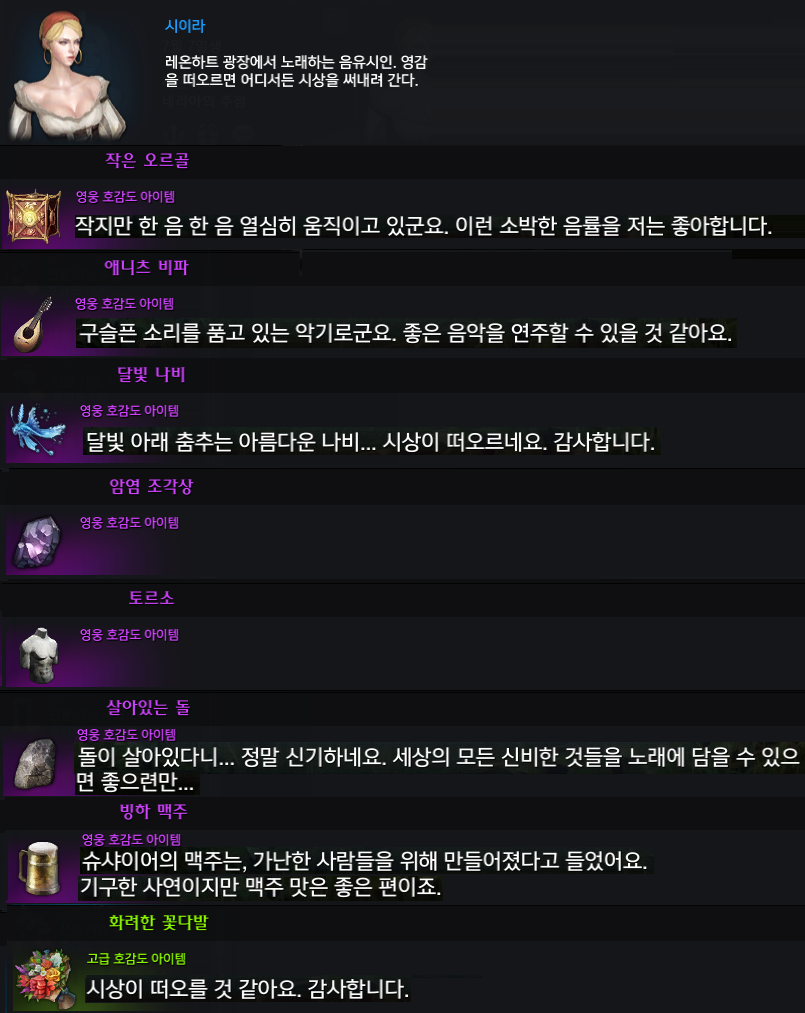The image size is (805, 1013).
Task: Click the 암염 조각상 item heading
Action: 151,486
